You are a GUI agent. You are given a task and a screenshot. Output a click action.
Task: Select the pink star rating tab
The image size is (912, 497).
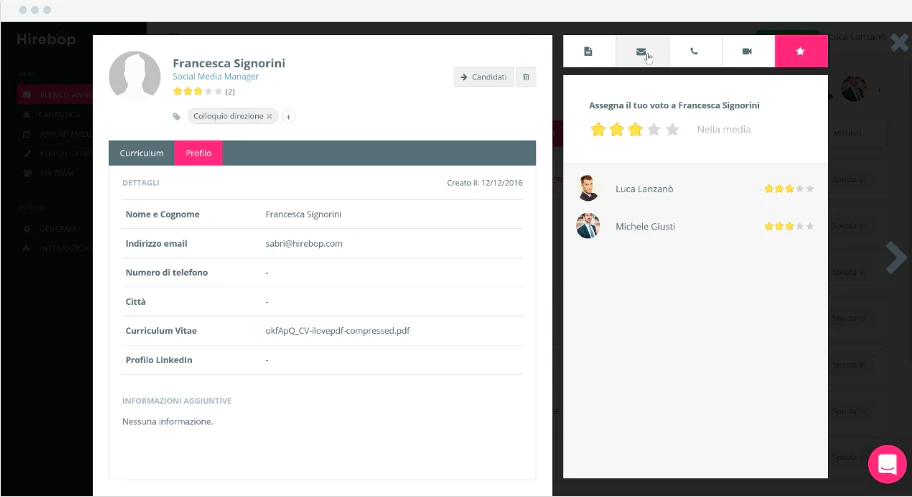801,51
